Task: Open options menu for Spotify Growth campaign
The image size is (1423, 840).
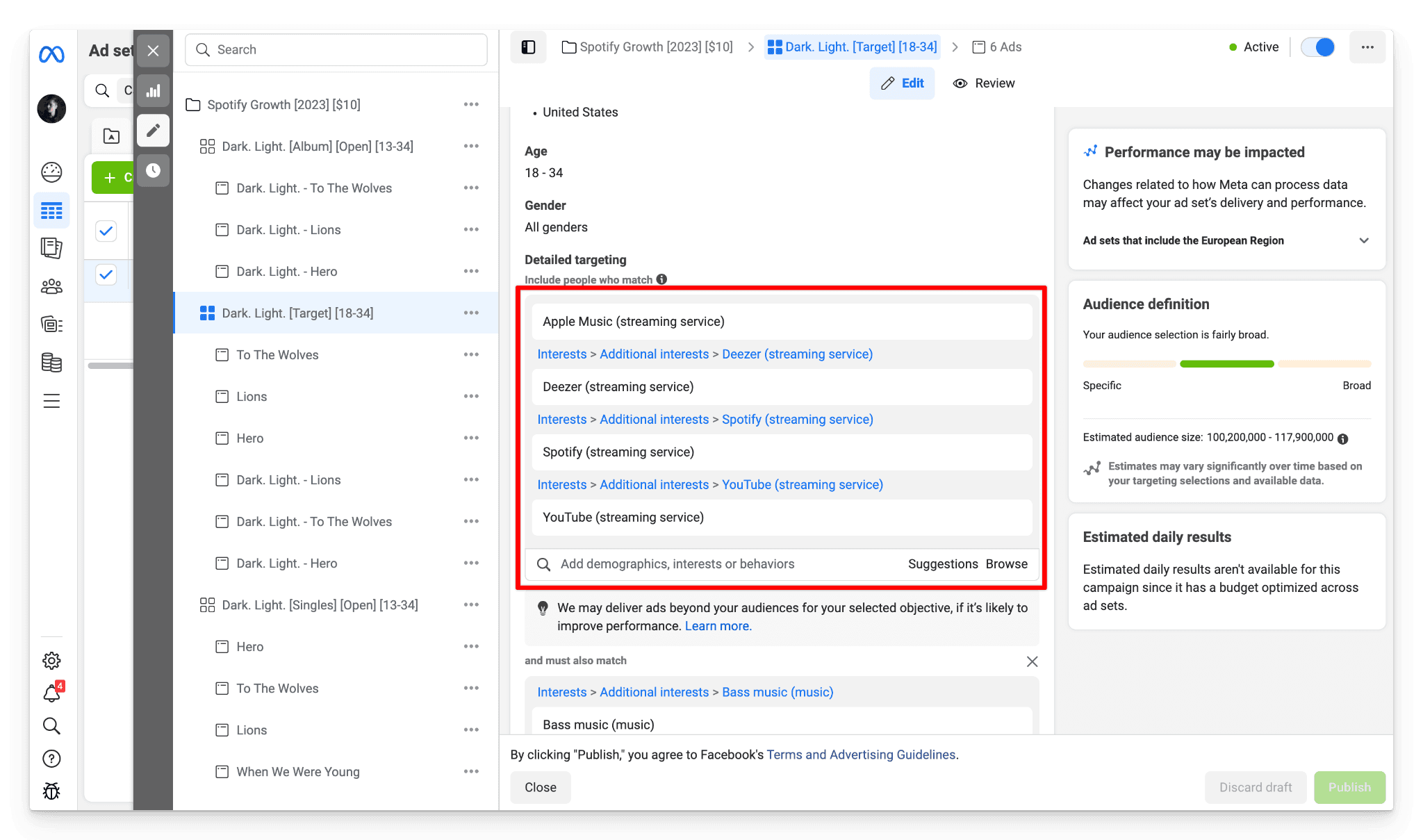Action: (471, 105)
